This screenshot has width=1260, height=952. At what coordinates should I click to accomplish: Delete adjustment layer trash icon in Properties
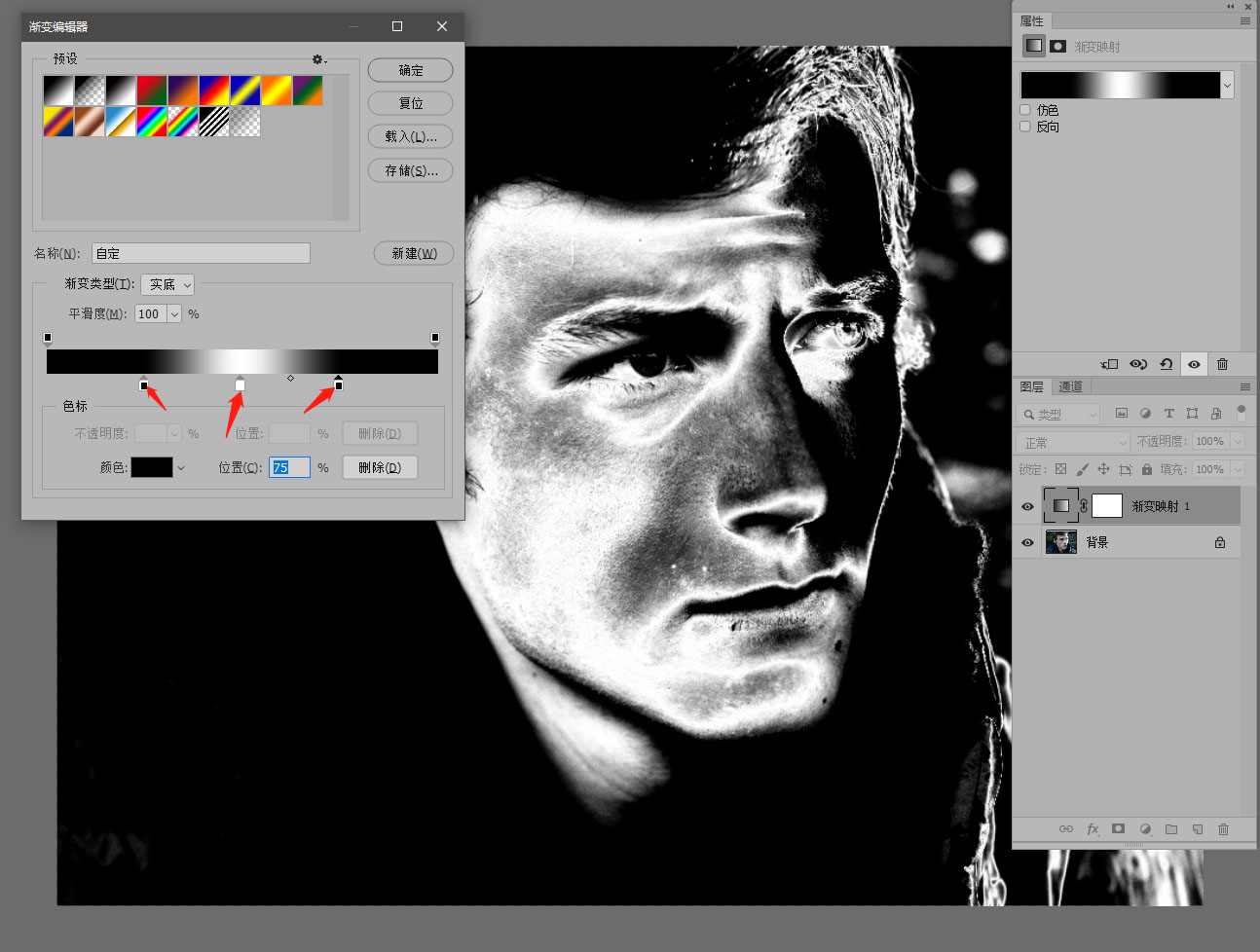1222,364
